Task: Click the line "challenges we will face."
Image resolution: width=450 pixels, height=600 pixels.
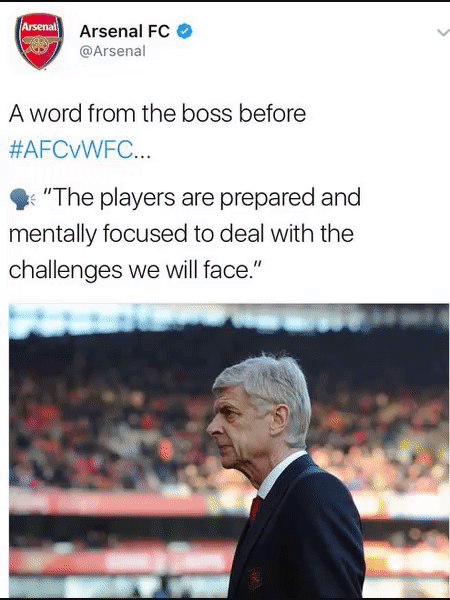Action: 135,270
